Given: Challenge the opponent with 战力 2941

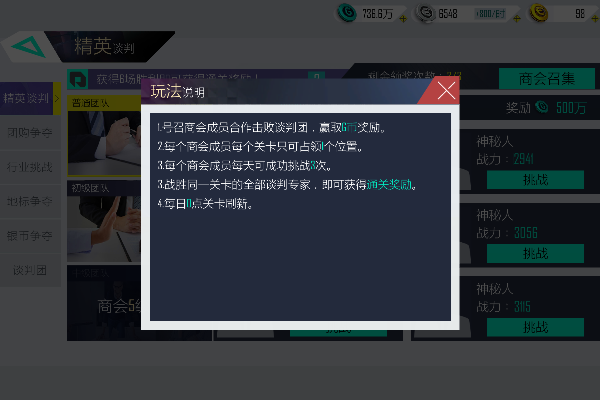Looking at the screenshot, I should 535,180.
